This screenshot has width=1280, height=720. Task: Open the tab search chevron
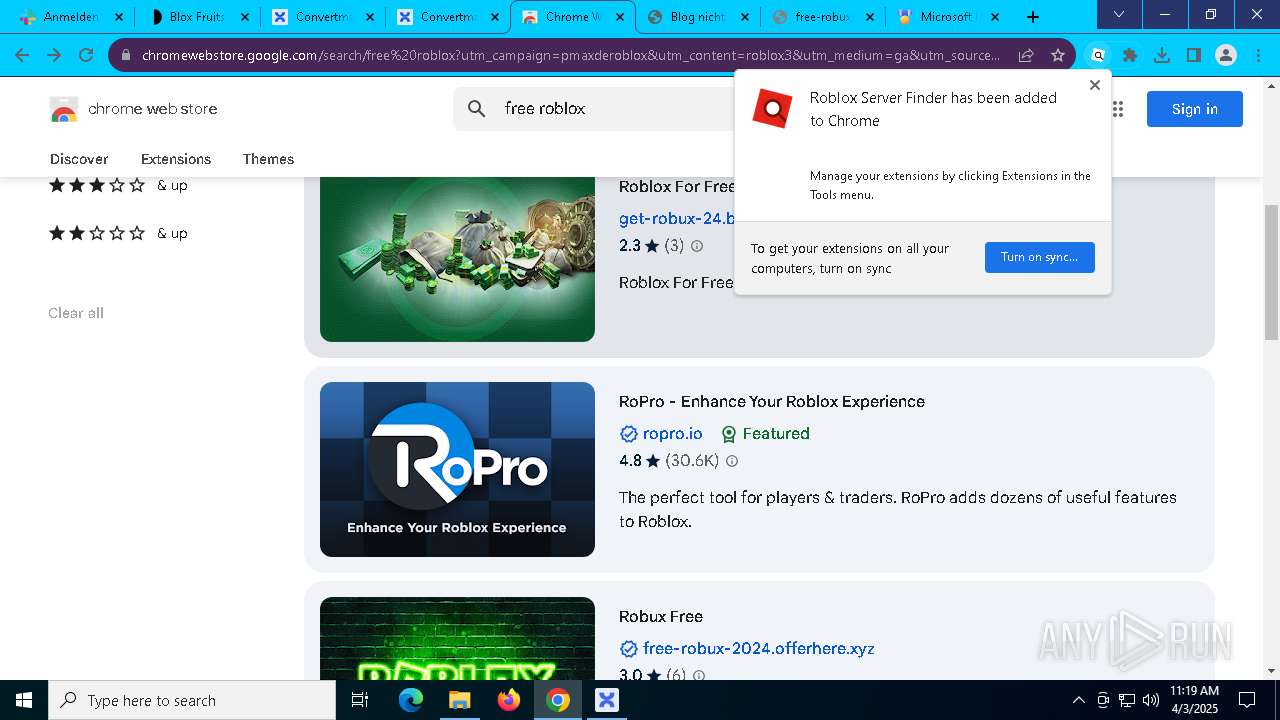[1118, 15]
